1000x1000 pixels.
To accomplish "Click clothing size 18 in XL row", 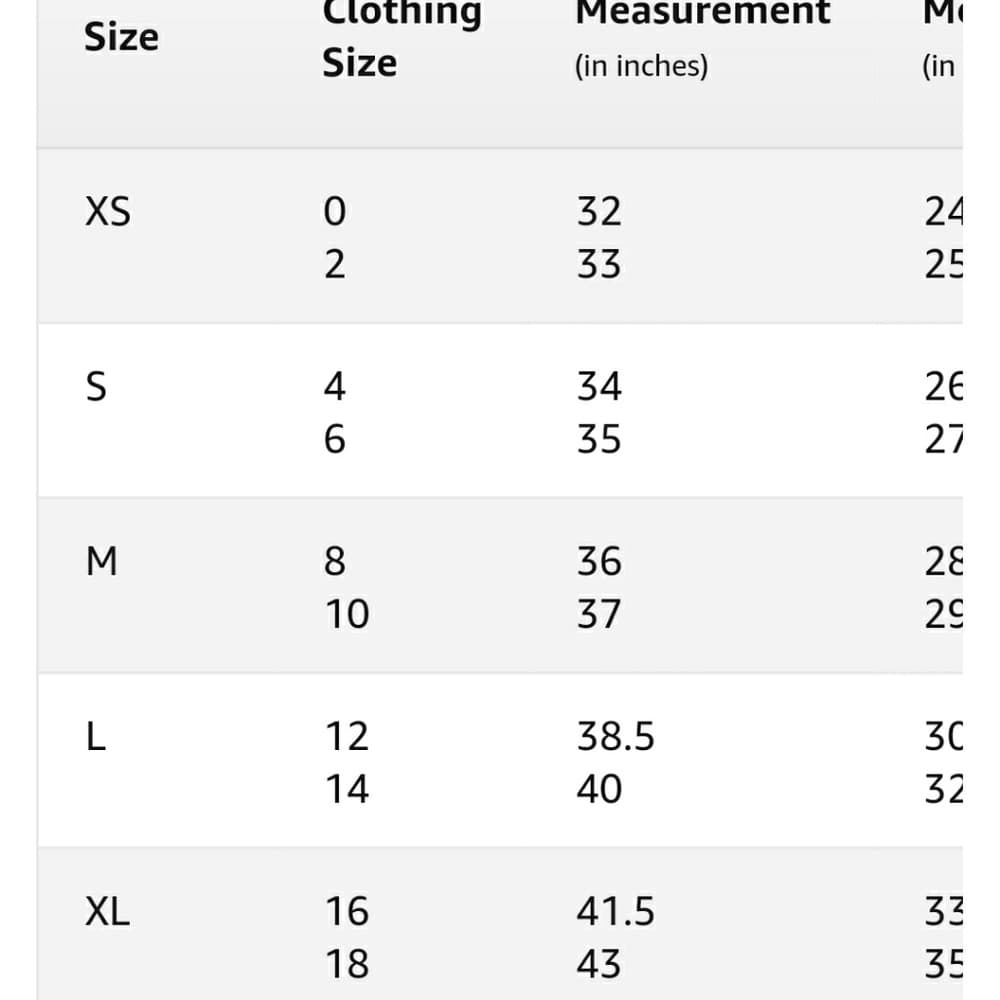I will [347, 963].
